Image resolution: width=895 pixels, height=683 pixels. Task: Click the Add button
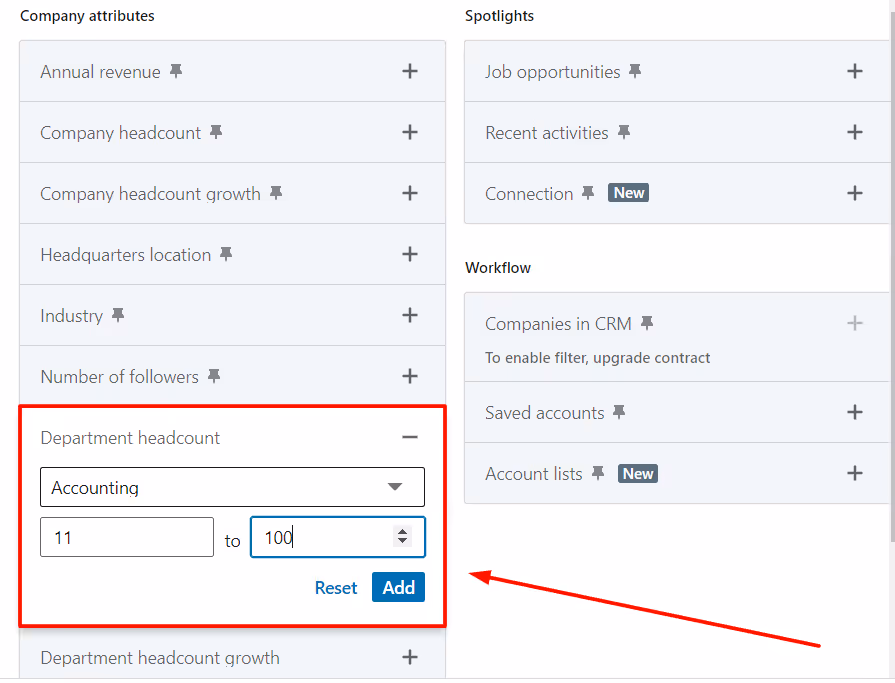pyautogui.click(x=398, y=587)
